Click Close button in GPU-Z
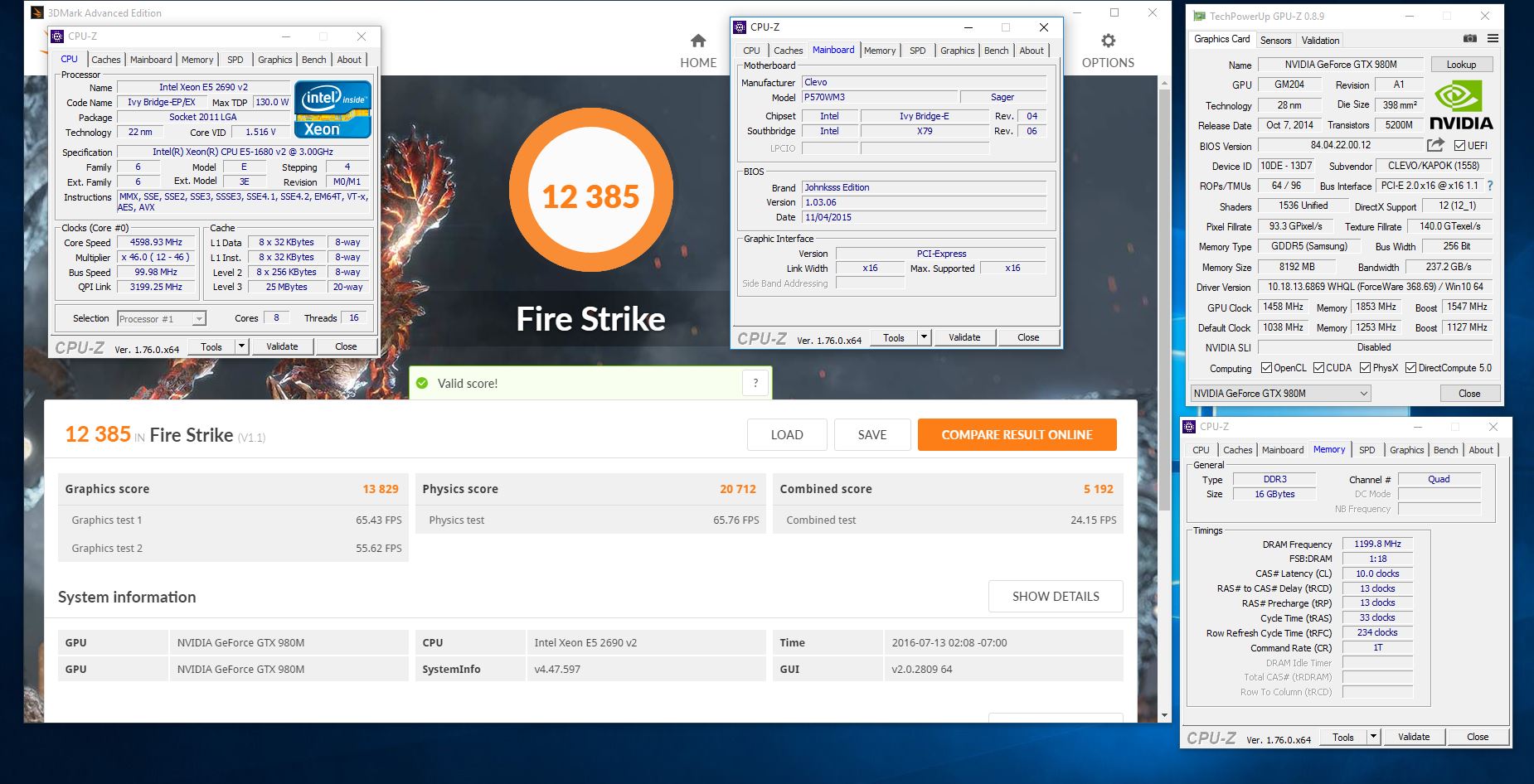 click(1469, 394)
